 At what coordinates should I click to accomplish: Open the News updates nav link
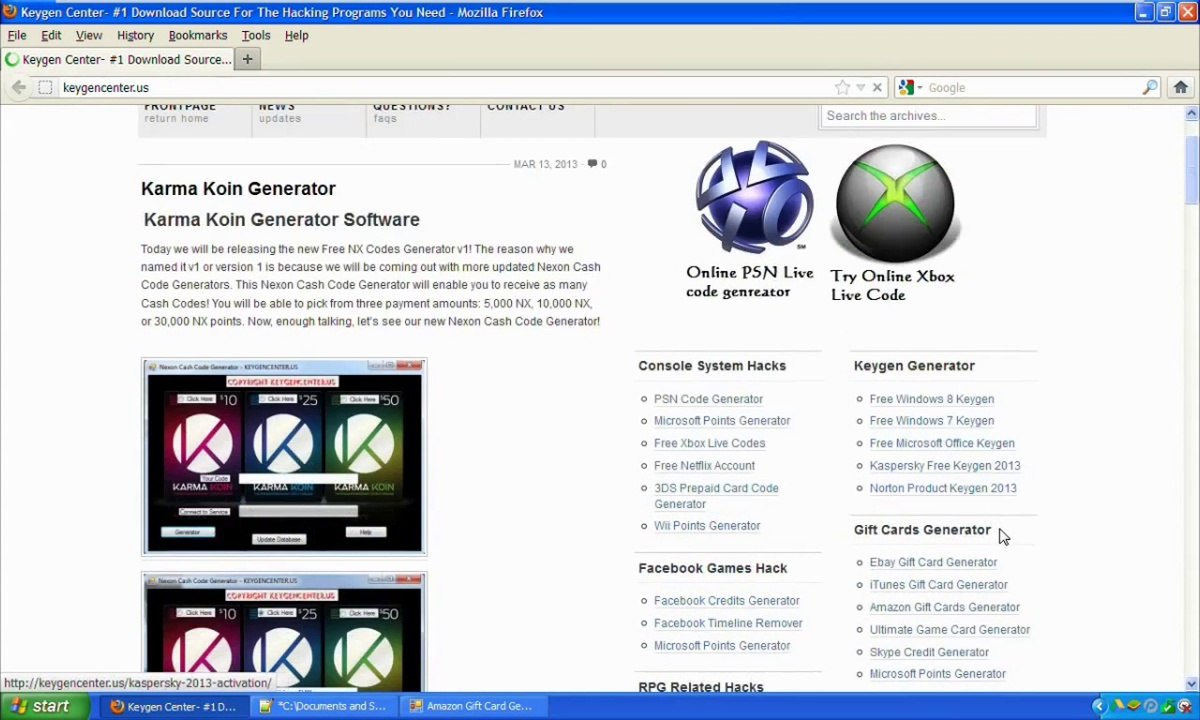click(x=279, y=112)
